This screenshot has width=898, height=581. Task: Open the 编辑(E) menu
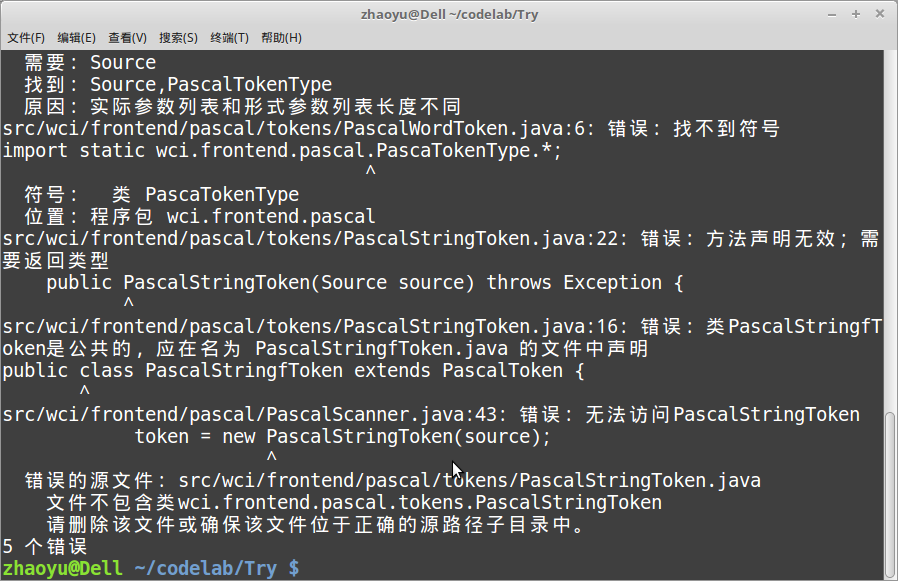pos(76,38)
